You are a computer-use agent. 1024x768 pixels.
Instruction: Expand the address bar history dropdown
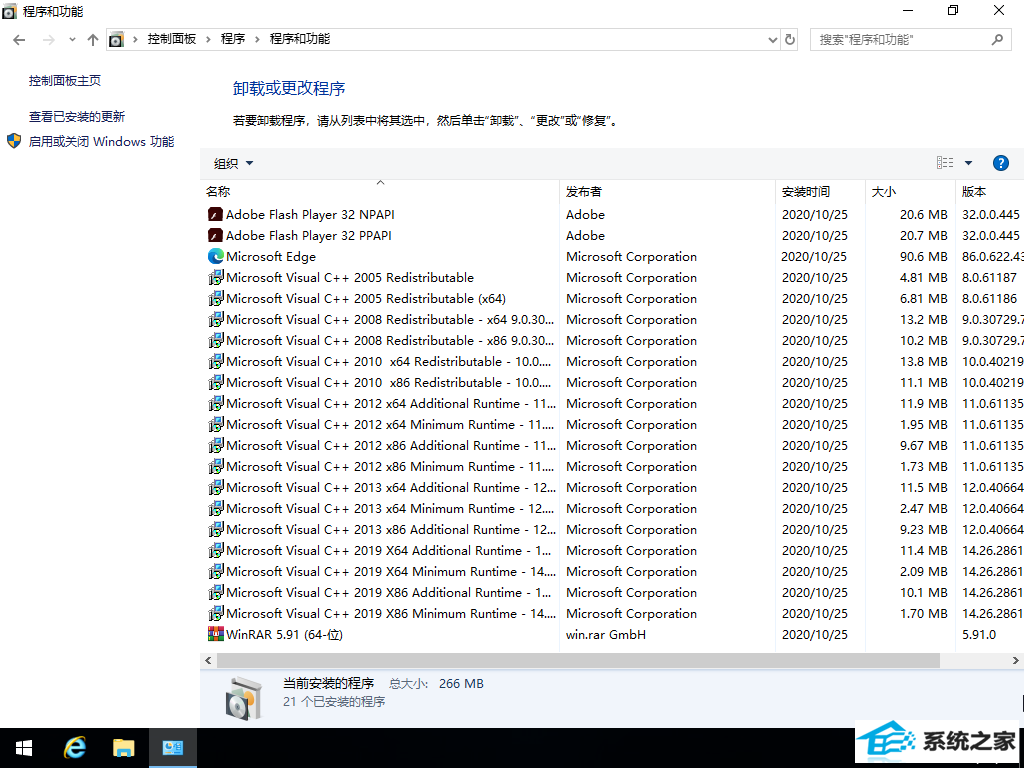pyautogui.click(x=773, y=40)
